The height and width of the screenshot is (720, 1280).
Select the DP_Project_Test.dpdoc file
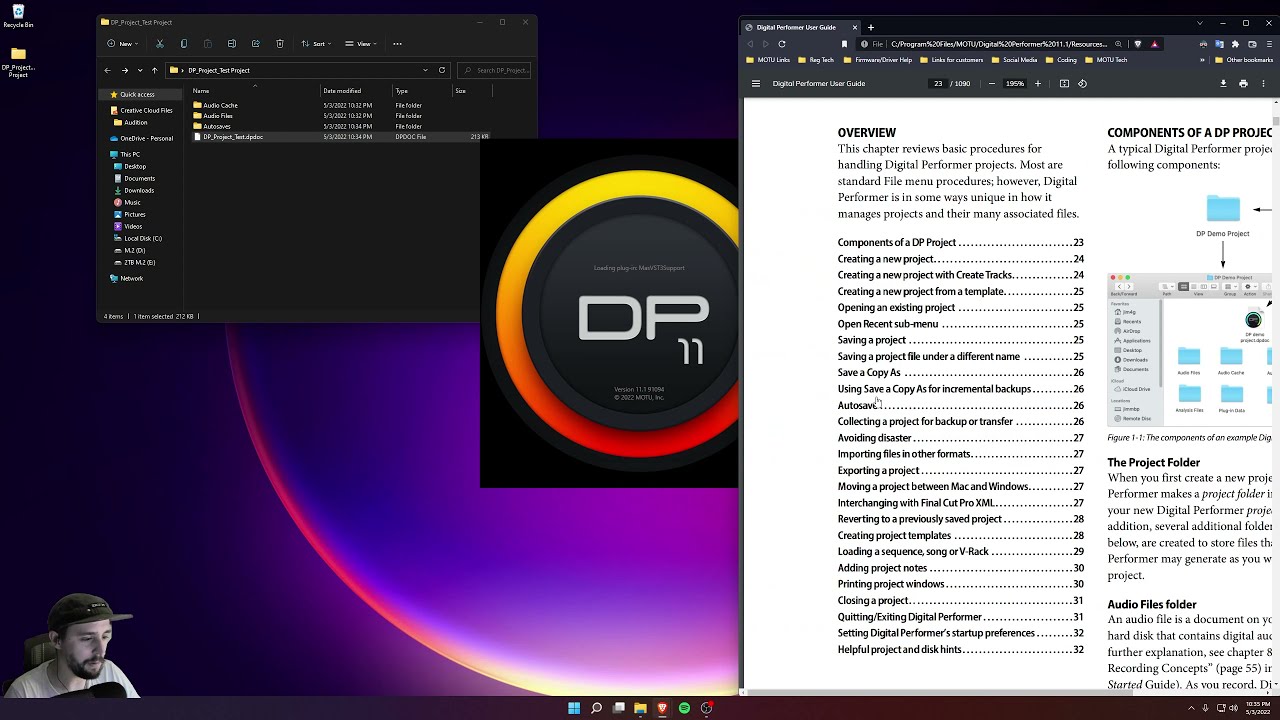232,136
